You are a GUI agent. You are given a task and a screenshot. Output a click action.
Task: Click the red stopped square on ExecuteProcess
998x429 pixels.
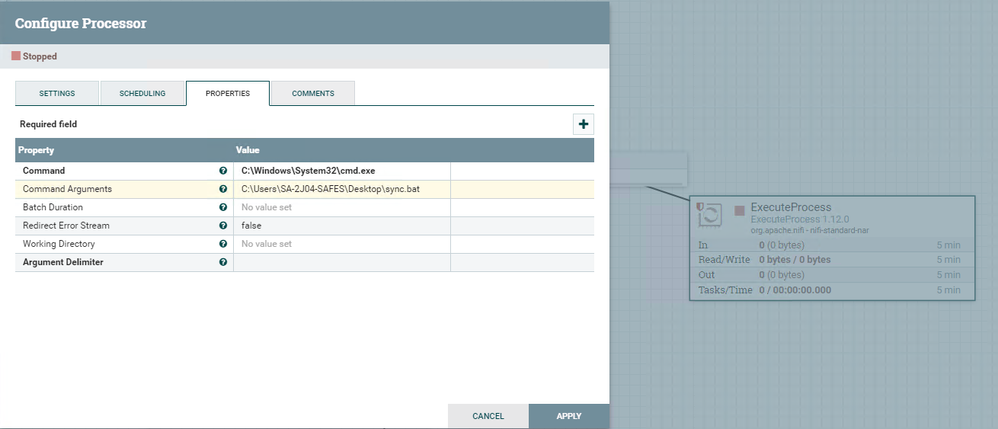740,211
